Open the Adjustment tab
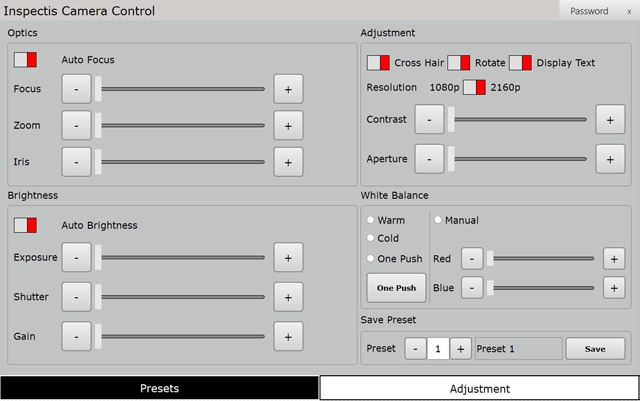 [x=479, y=388]
